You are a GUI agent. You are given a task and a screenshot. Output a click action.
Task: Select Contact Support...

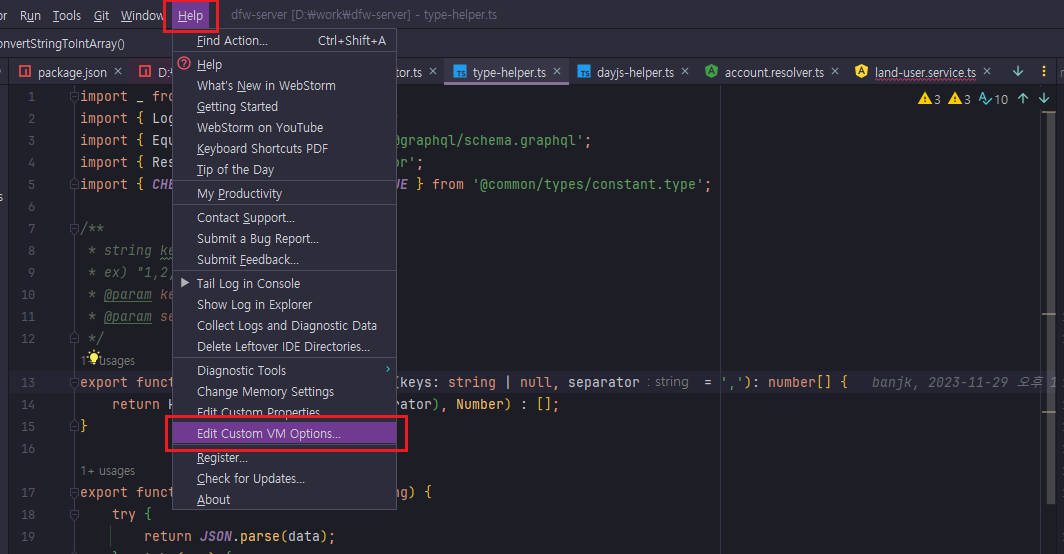click(284, 218)
